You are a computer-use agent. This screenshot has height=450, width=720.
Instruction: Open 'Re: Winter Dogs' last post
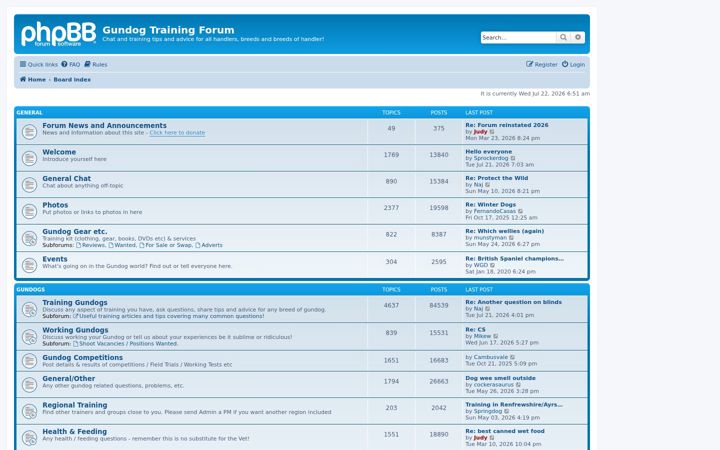click(490, 205)
